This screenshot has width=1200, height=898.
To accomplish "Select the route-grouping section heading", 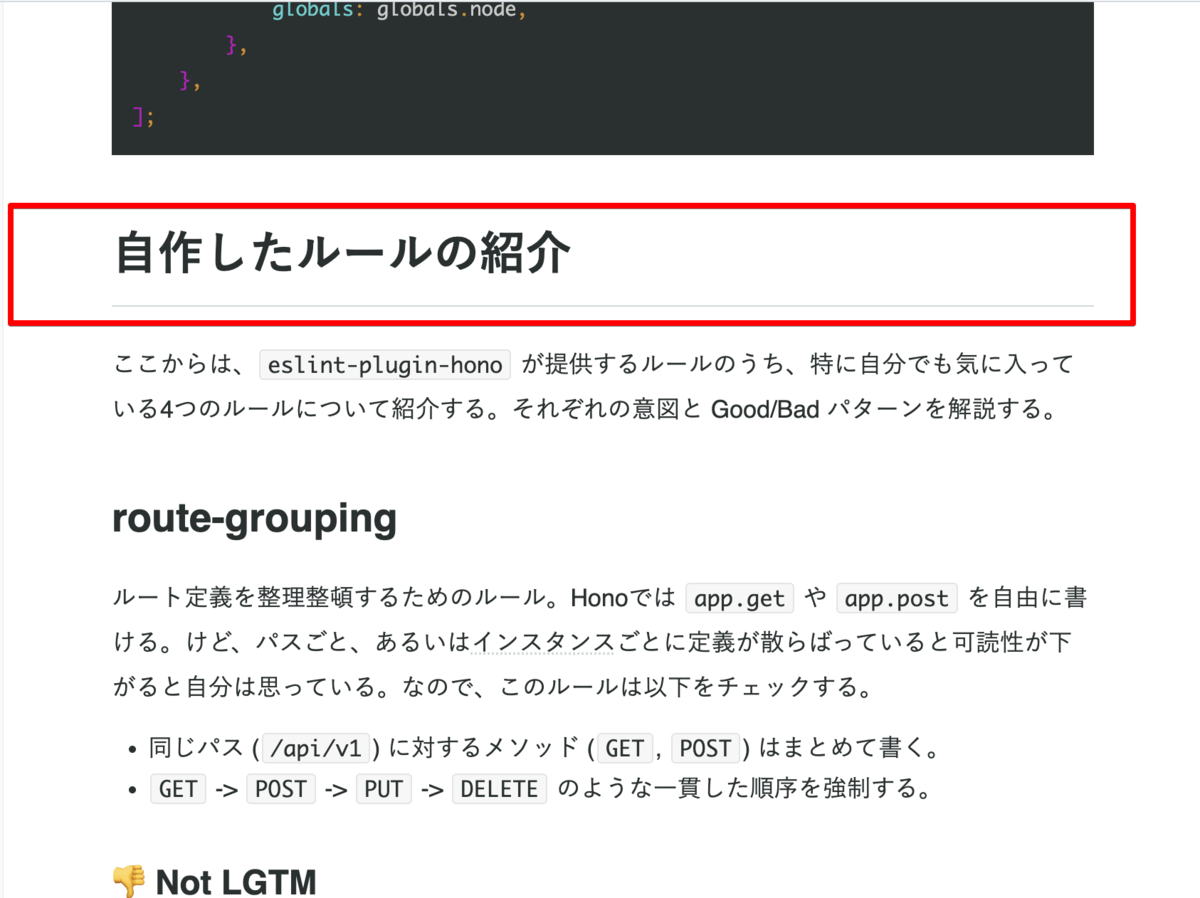I will coord(254,519).
